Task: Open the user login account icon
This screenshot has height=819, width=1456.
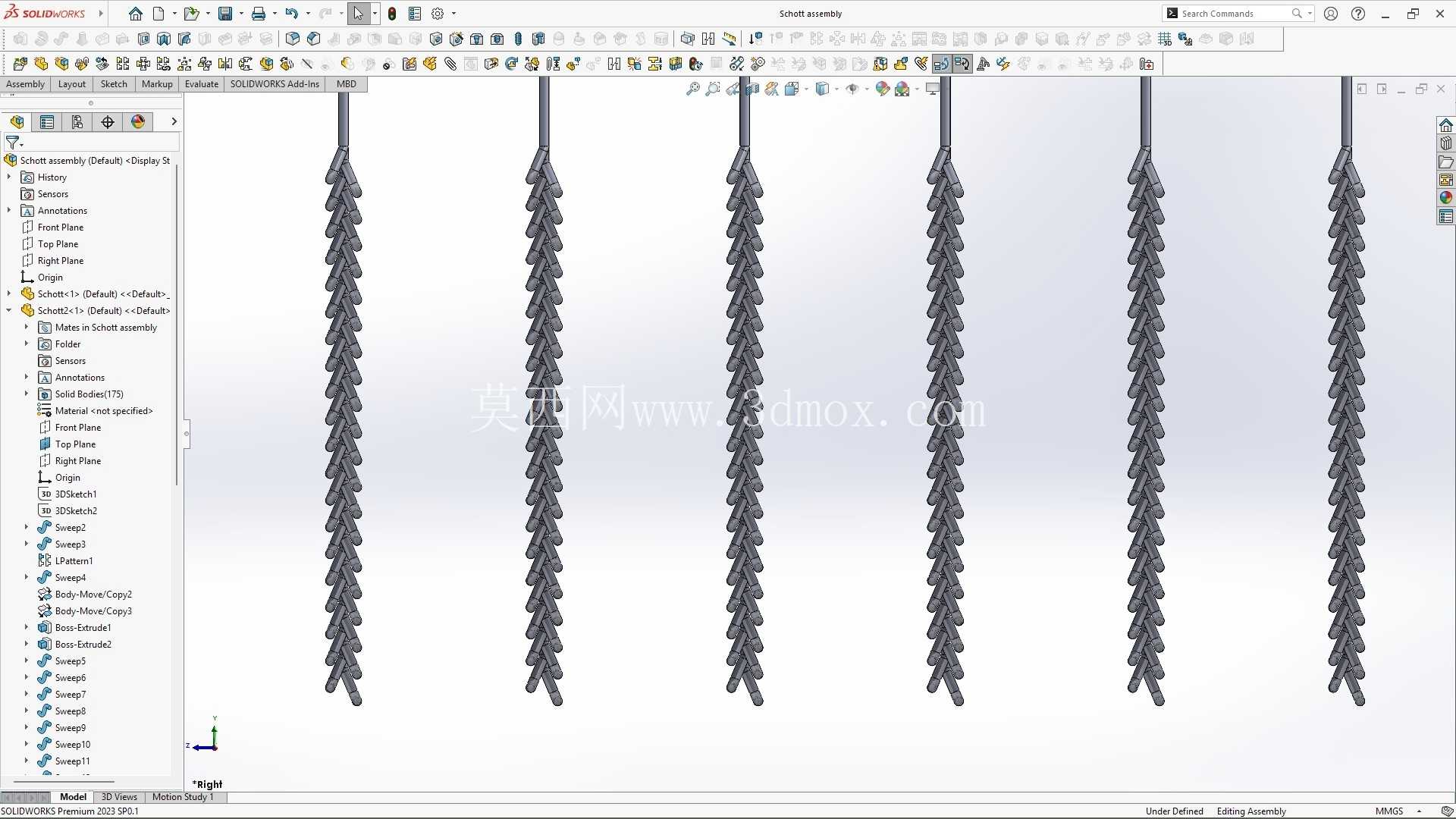Action: click(1331, 14)
